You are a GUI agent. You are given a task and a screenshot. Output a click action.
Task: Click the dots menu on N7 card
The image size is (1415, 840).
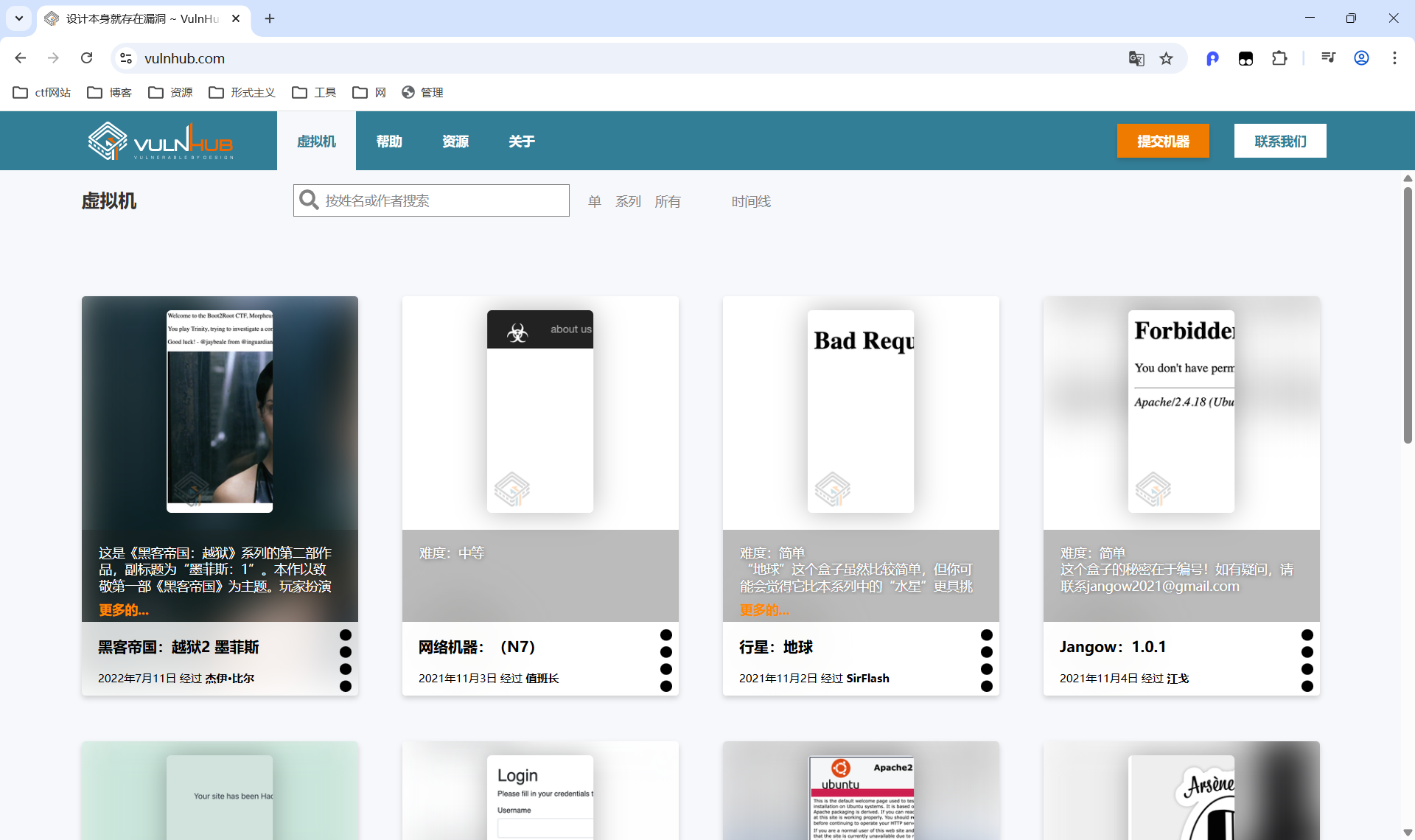666,660
